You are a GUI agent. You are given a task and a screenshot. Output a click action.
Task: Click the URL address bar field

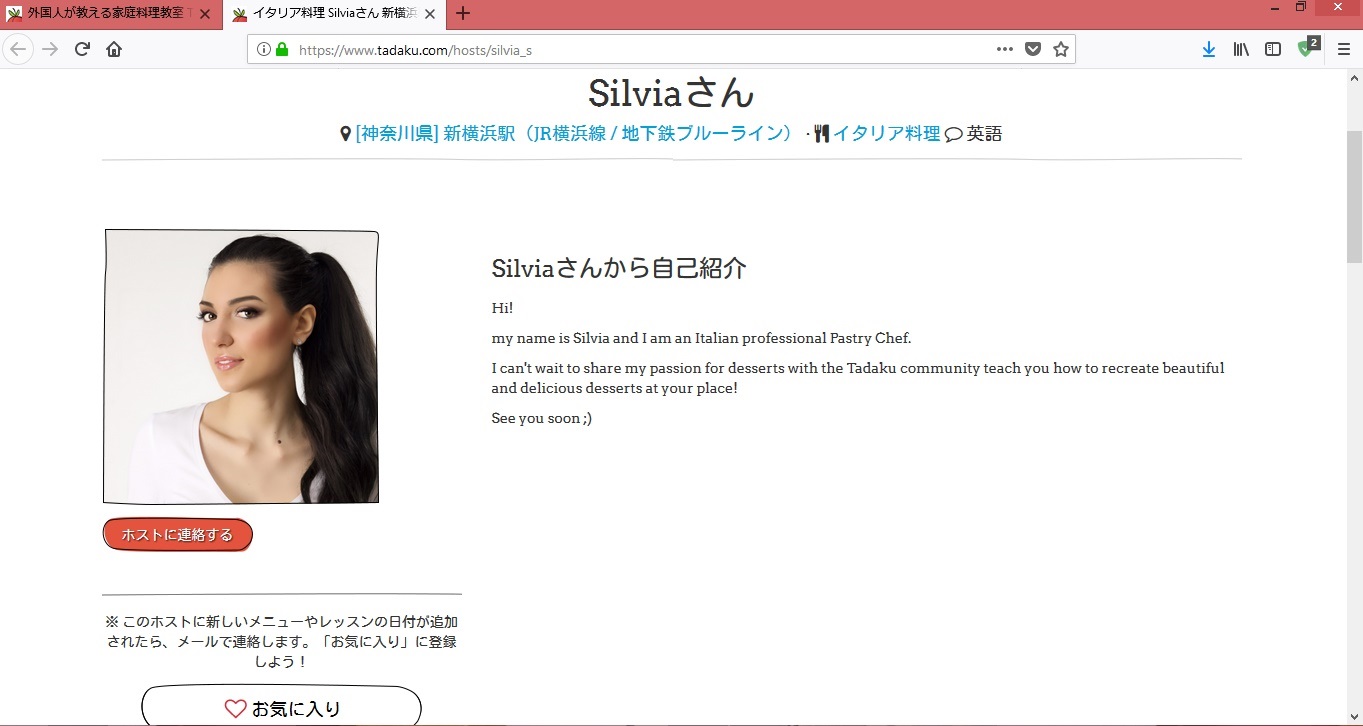[x=640, y=49]
